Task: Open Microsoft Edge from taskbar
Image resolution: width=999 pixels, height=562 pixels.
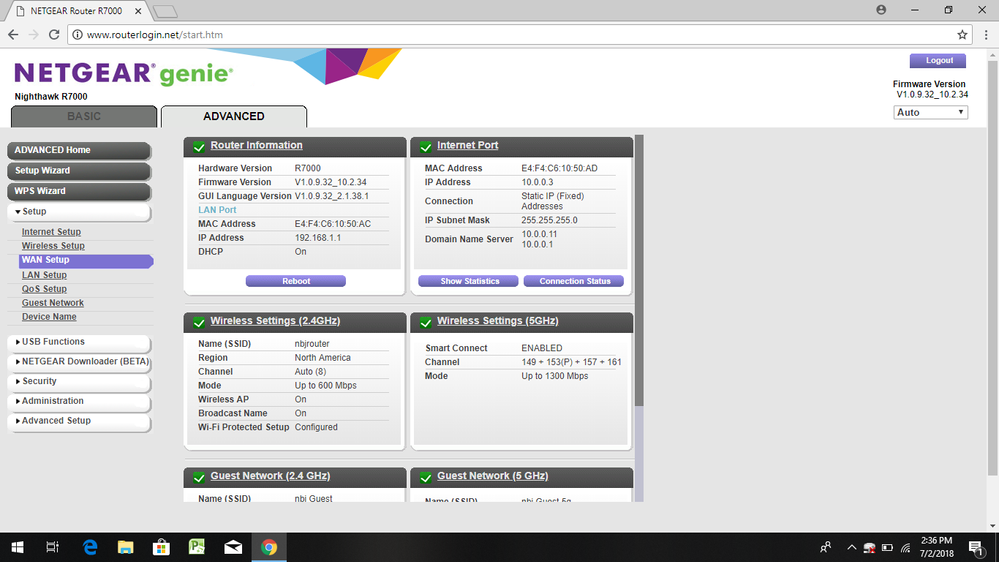Action: point(90,547)
